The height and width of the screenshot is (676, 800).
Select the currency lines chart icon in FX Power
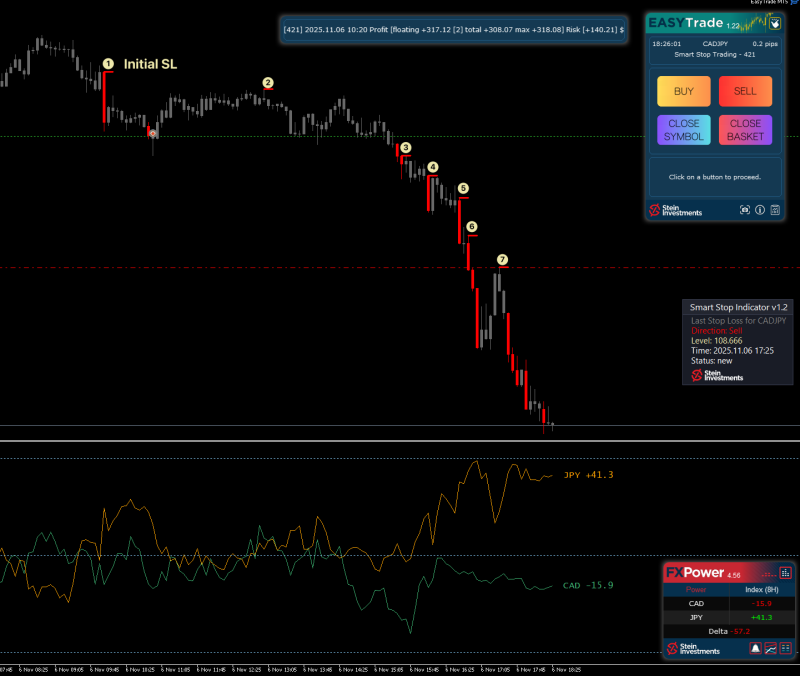click(x=771, y=649)
